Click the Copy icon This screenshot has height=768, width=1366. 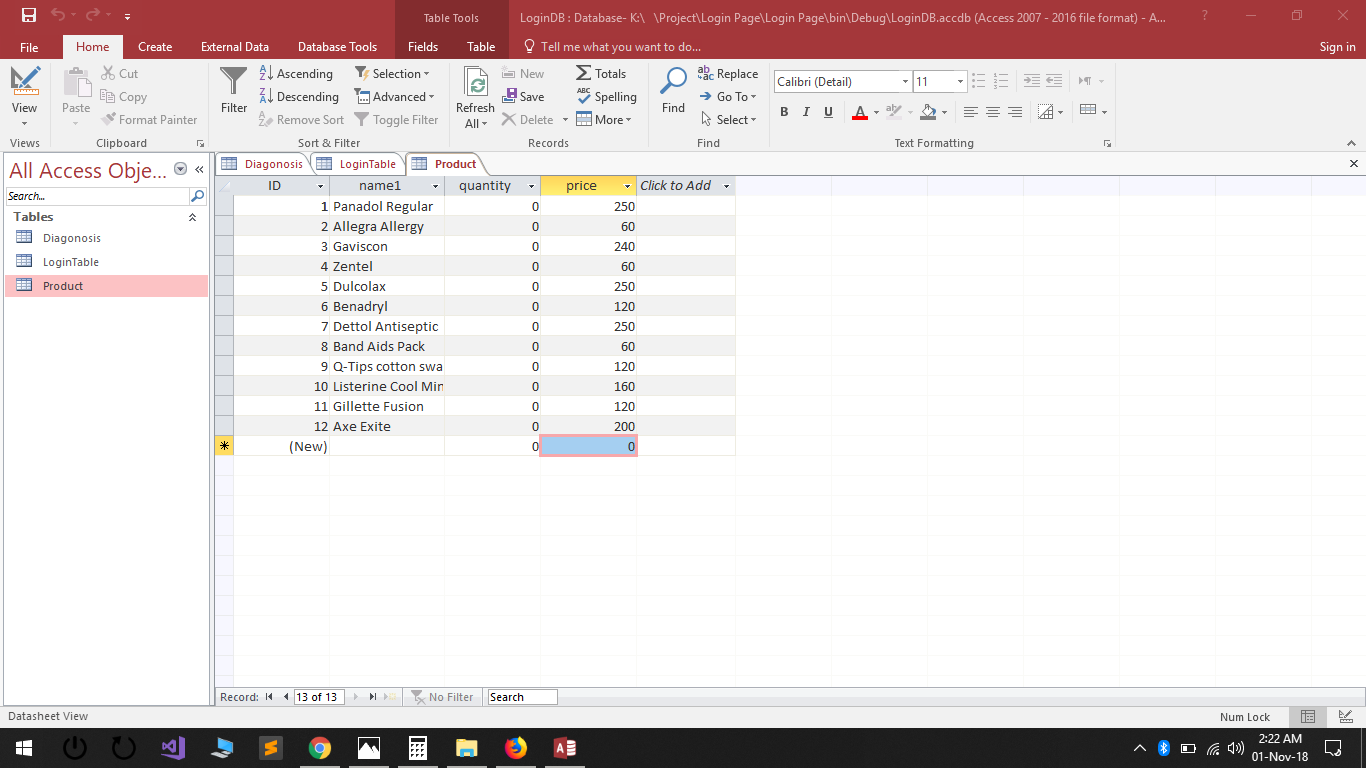click(x=123, y=97)
